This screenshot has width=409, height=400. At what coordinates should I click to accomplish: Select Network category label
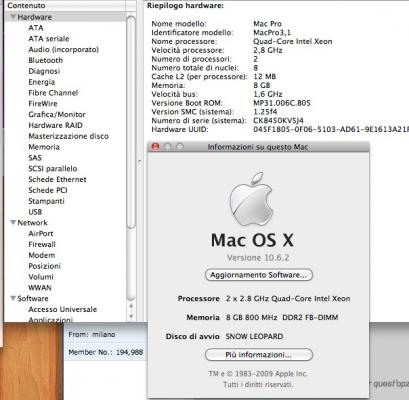tap(32, 223)
